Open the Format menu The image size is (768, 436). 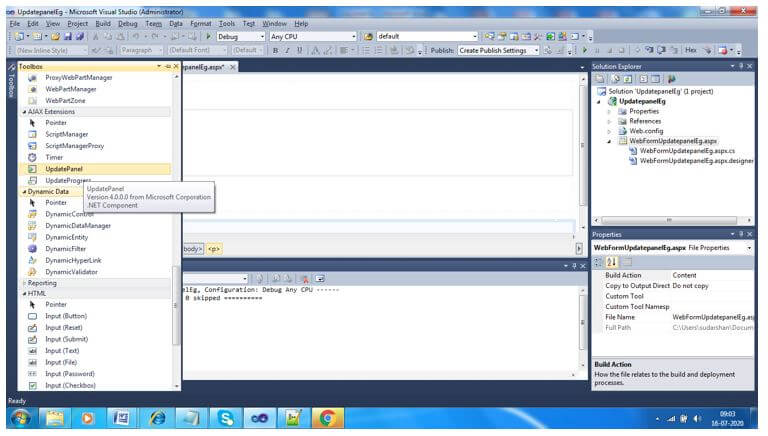(x=201, y=24)
